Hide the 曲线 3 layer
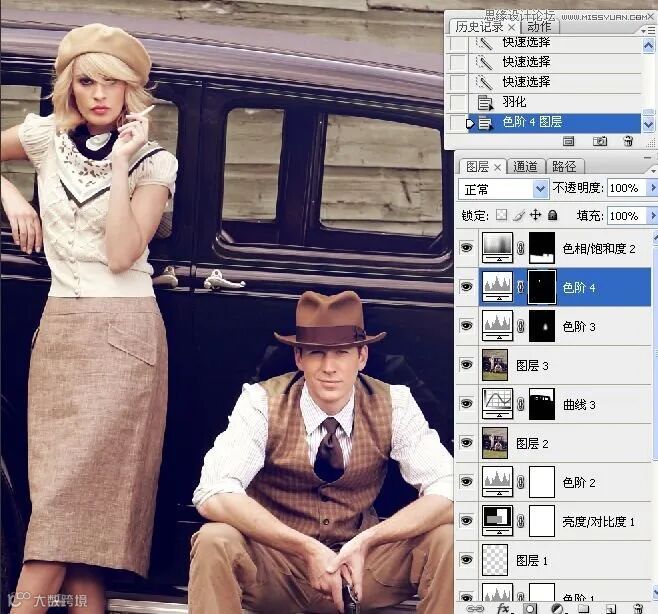Image resolution: width=658 pixels, height=614 pixels. pos(466,404)
